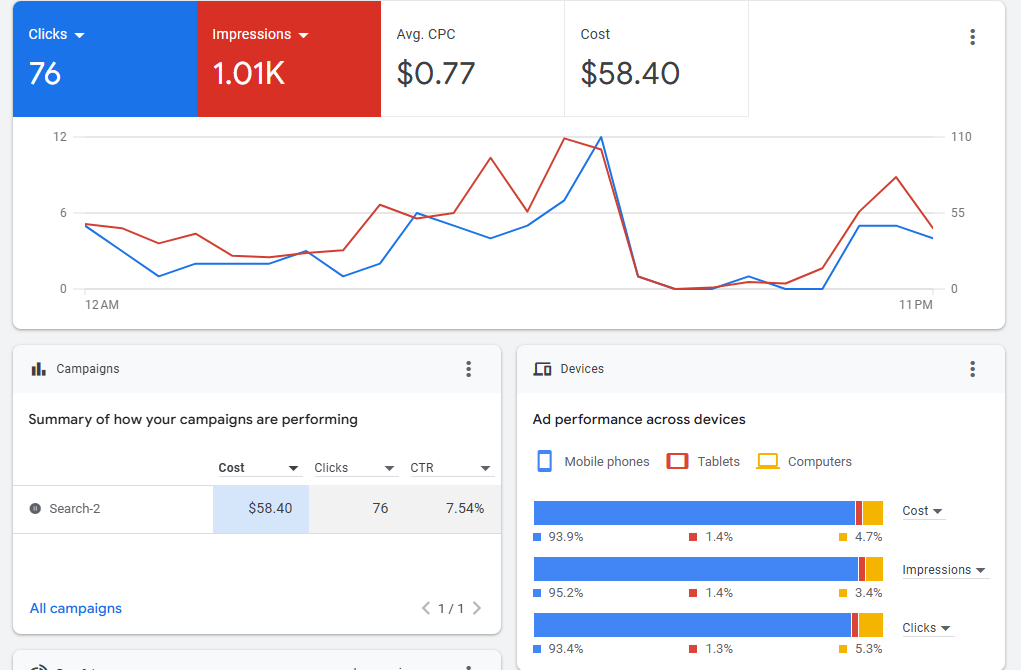
Task: Click the Tablets legend icon
Action: (678, 461)
